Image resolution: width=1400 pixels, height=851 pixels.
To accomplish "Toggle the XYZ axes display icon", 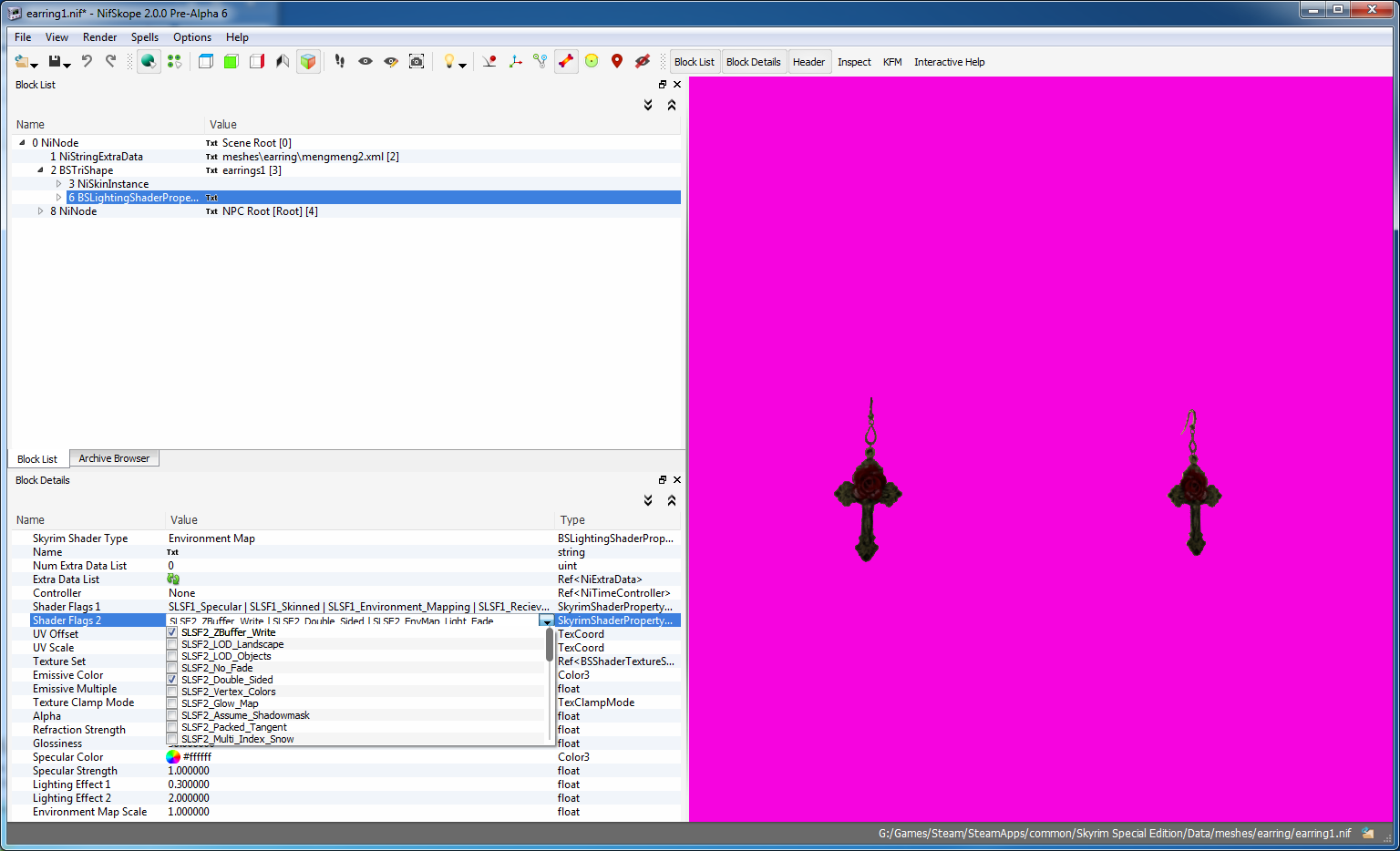I will pyautogui.click(x=515, y=61).
